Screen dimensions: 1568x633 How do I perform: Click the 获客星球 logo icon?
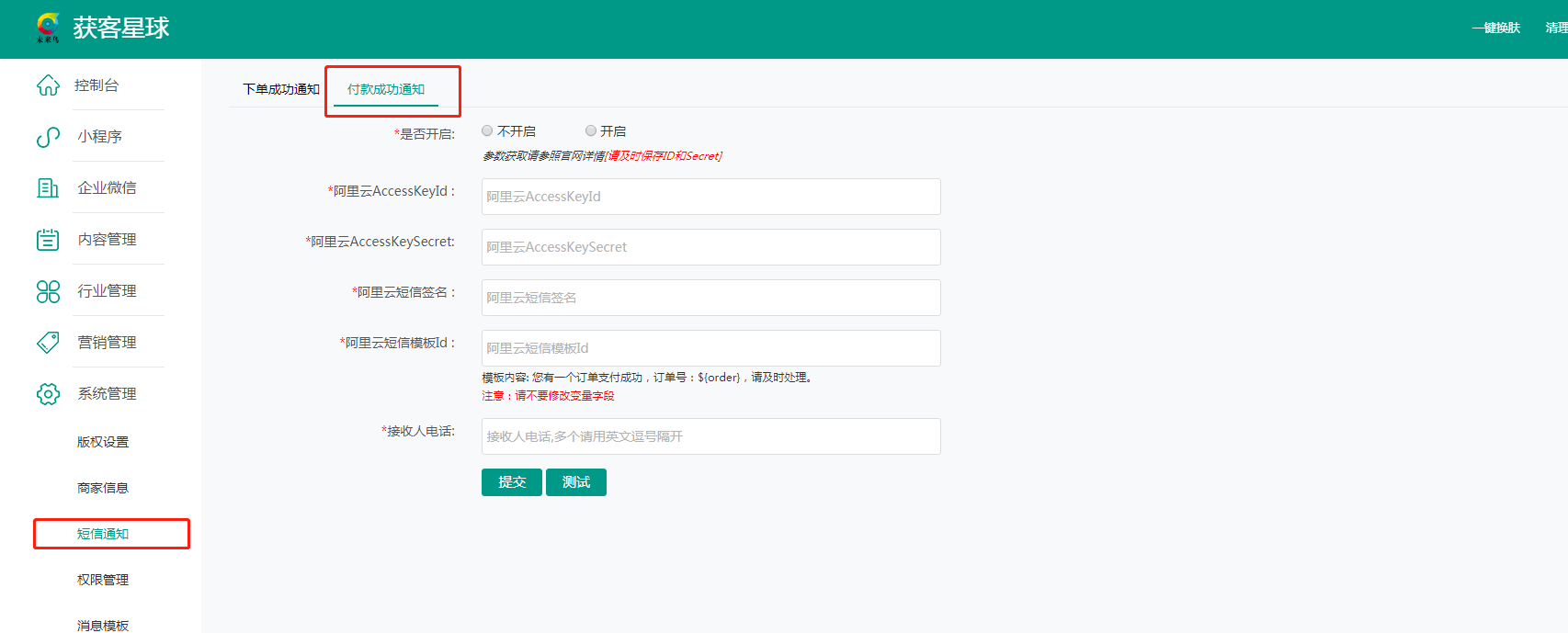(48, 28)
